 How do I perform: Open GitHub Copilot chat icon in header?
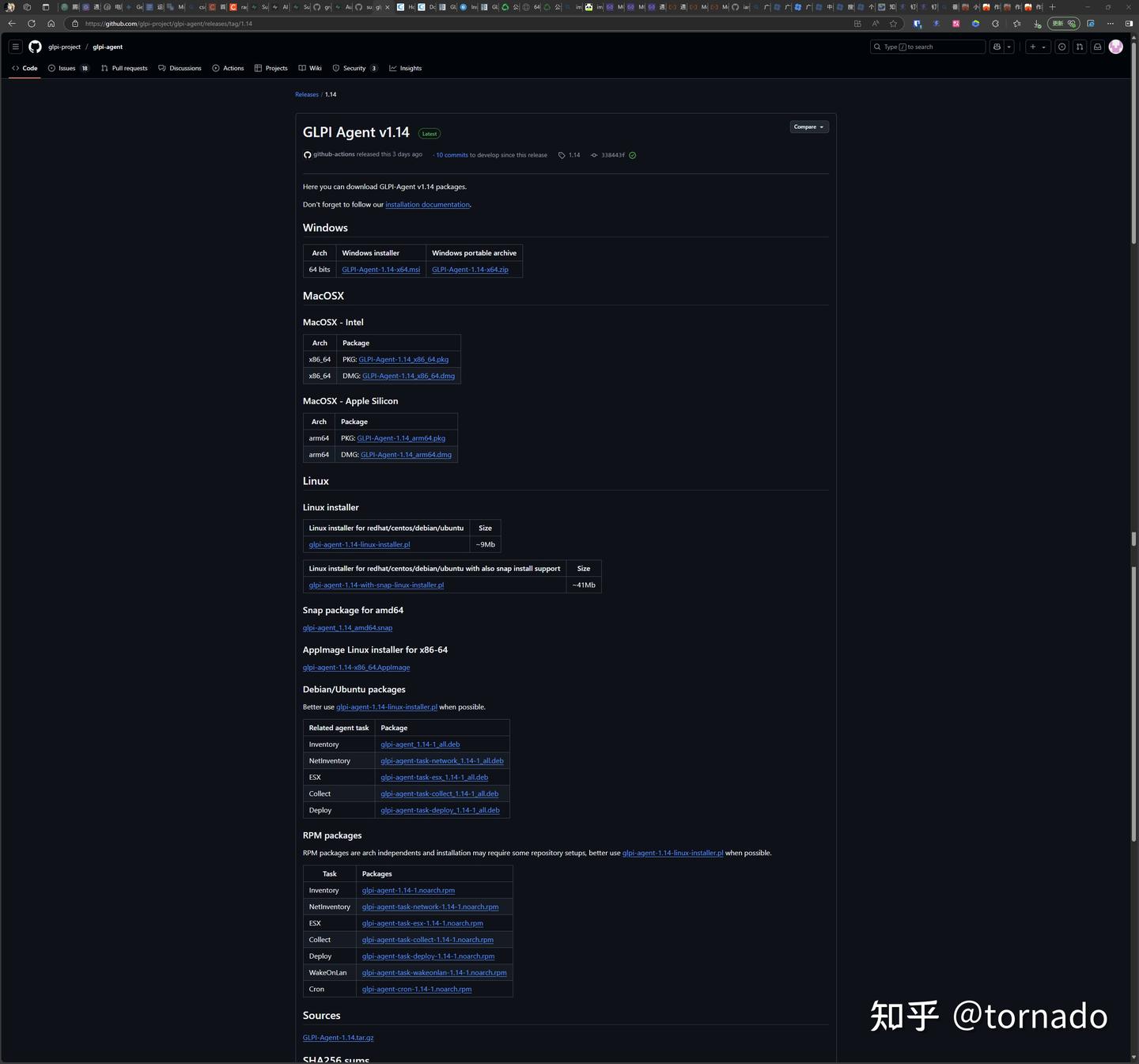[996, 47]
